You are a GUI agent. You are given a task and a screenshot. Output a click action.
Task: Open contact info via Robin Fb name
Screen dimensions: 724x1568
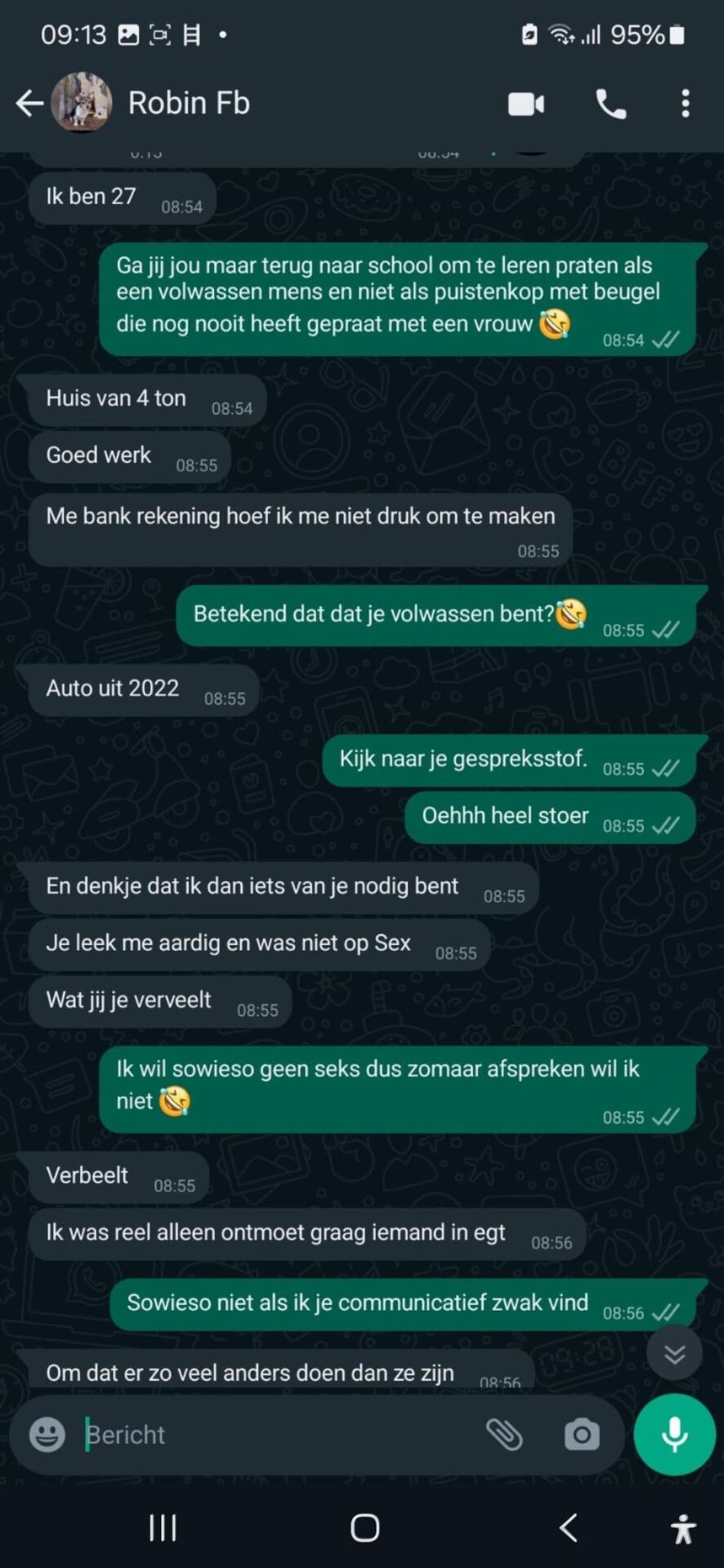click(189, 103)
